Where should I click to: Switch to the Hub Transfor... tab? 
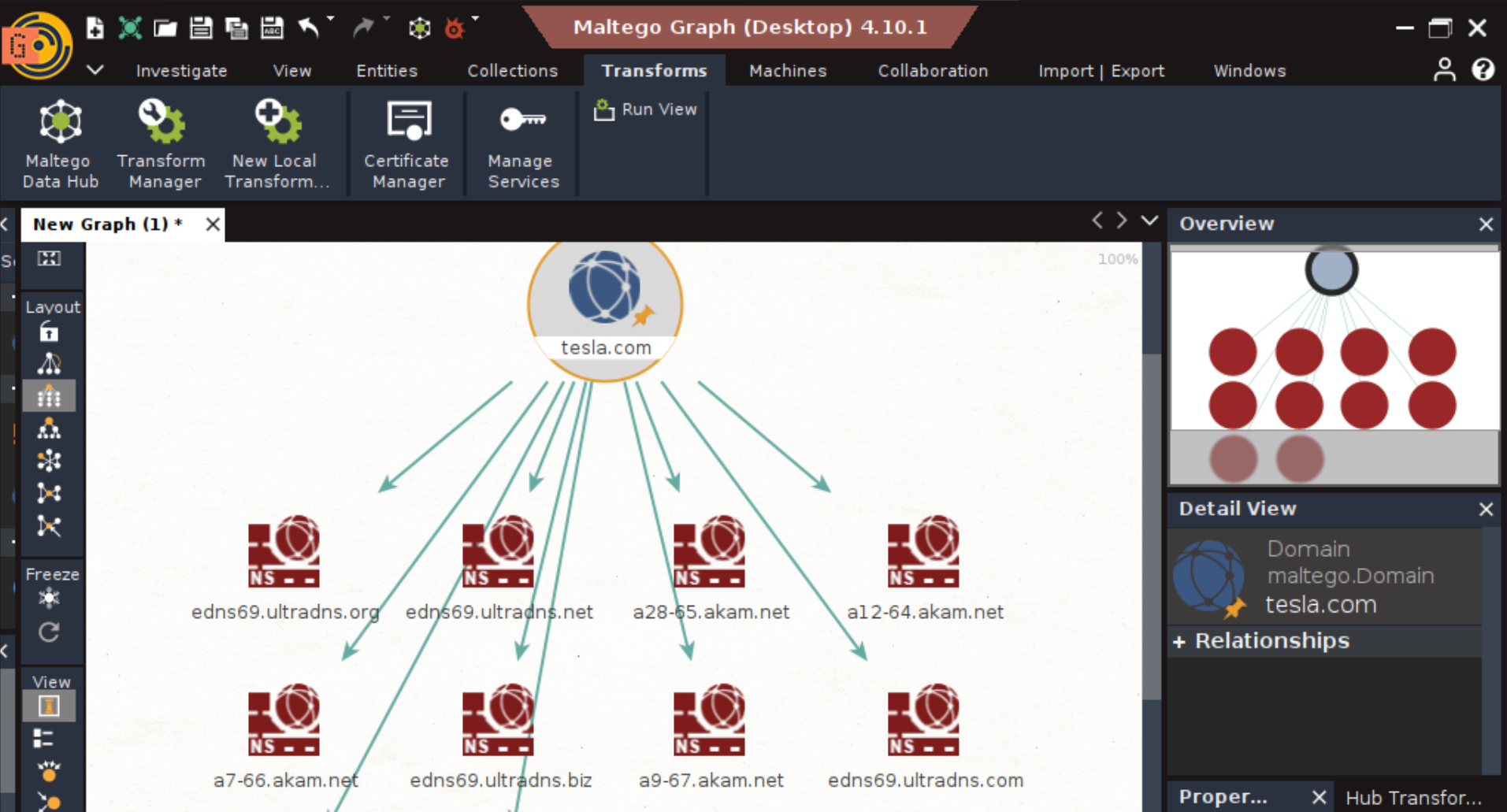pyautogui.click(x=1413, y=797)
